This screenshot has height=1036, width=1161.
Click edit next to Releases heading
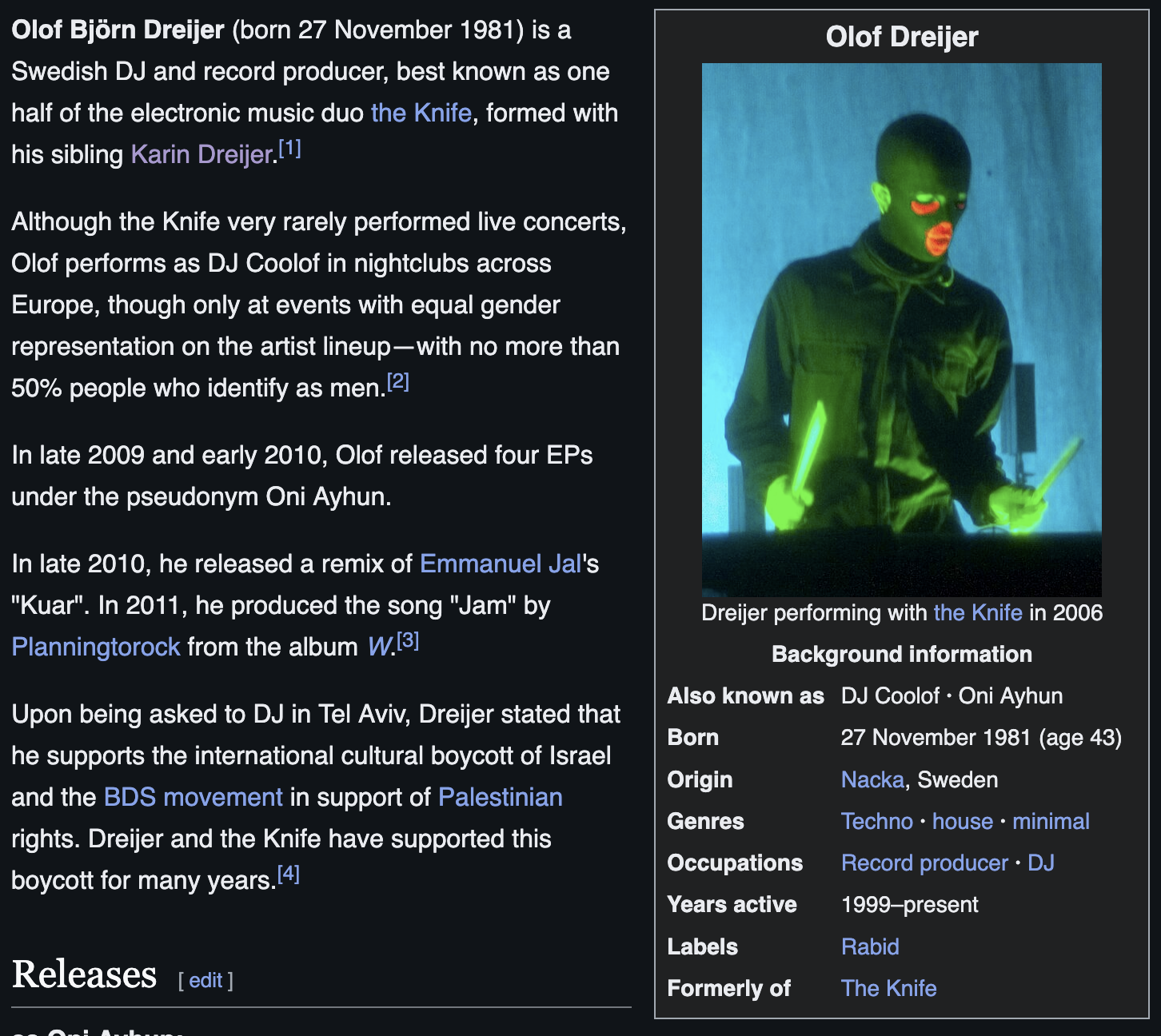[x=205, y=980]
